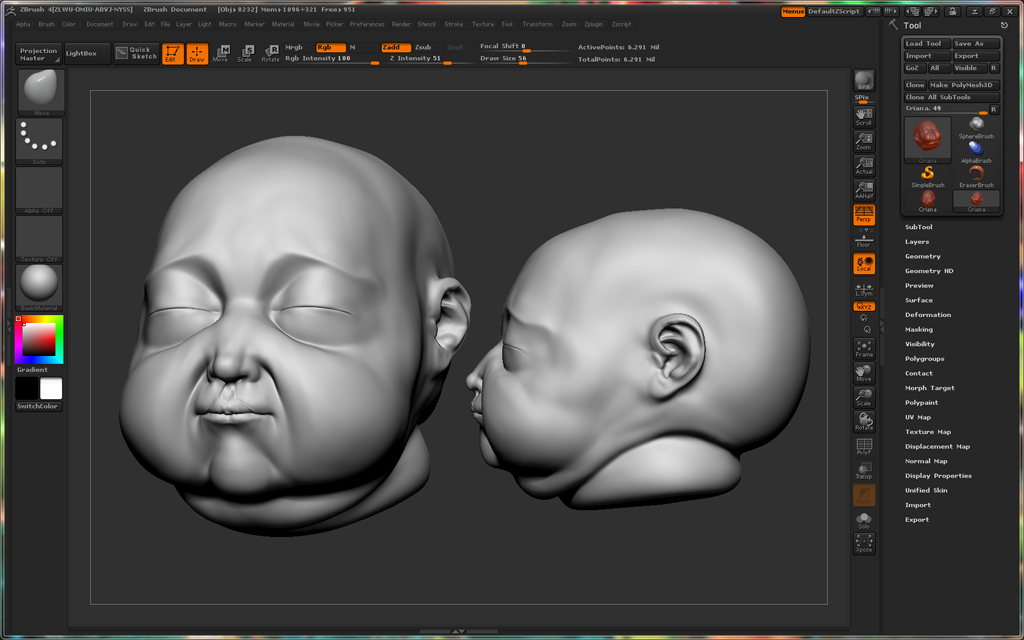Select the SimpleBrush tool
The image size is (1024, 640).
click(x=927, y=176)
